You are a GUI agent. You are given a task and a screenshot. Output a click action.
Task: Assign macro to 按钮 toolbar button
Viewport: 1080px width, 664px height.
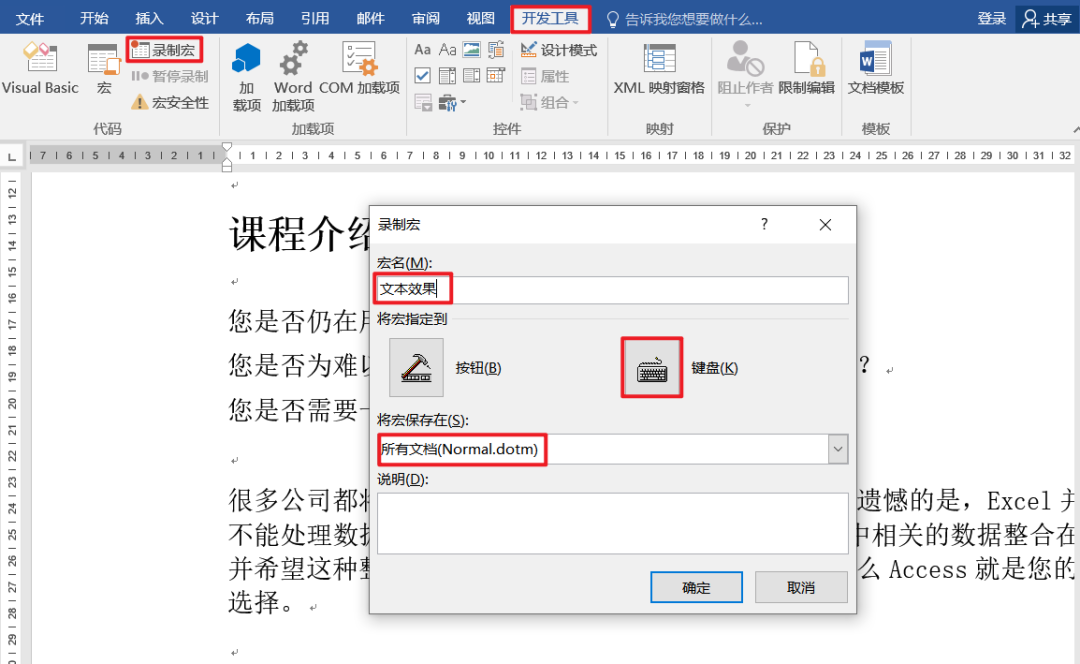tap(416, 367)
